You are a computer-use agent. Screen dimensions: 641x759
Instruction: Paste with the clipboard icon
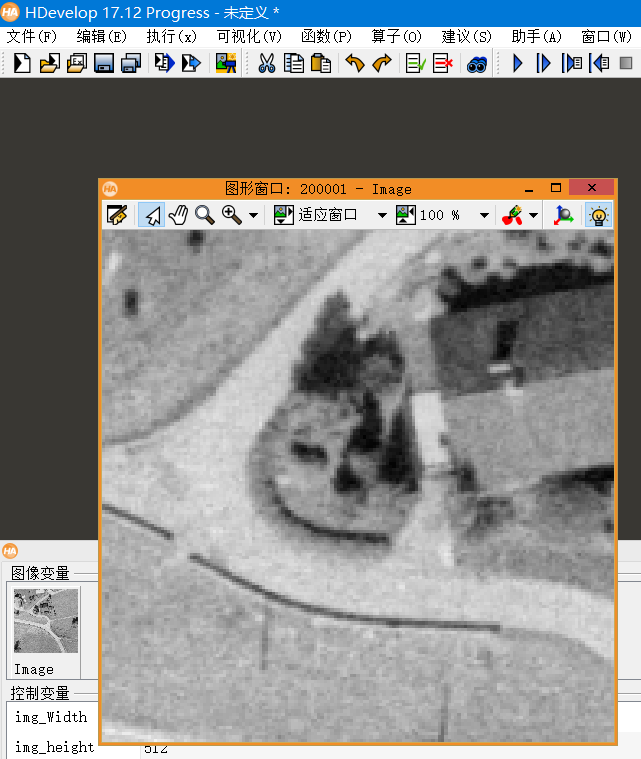[320, 63]
